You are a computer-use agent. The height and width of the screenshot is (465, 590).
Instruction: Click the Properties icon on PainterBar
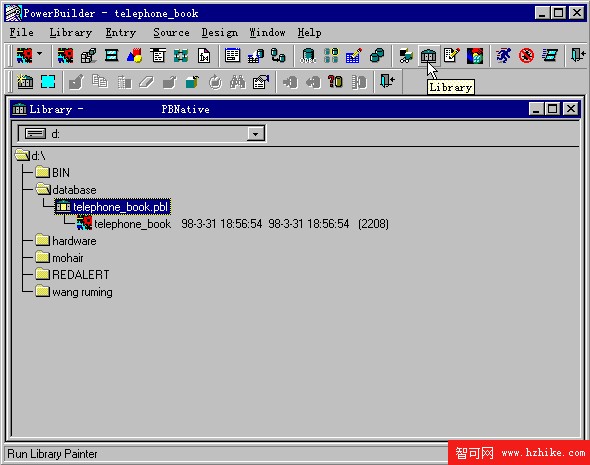261,81
